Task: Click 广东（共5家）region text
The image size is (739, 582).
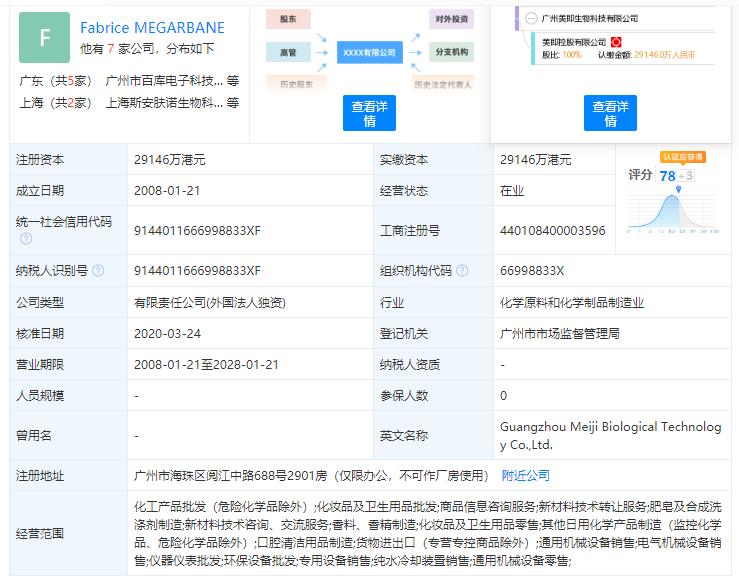Action: 56,81
